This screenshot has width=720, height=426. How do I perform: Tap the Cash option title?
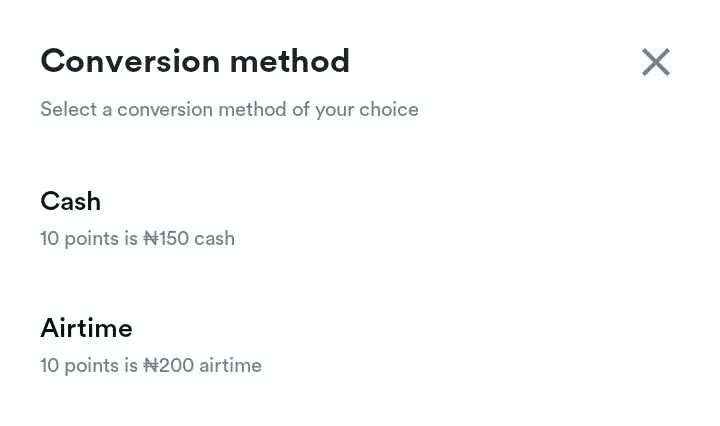coord(71,202)
